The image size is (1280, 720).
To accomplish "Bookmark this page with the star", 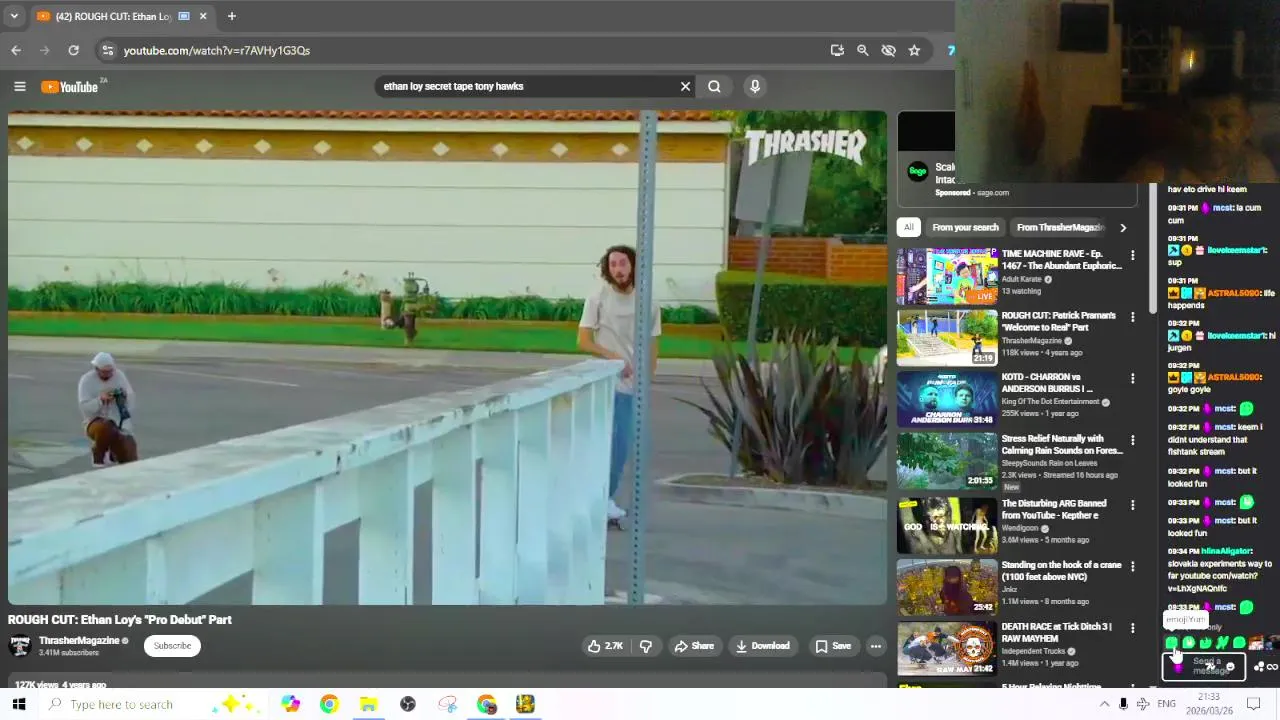I will [914, 50].
